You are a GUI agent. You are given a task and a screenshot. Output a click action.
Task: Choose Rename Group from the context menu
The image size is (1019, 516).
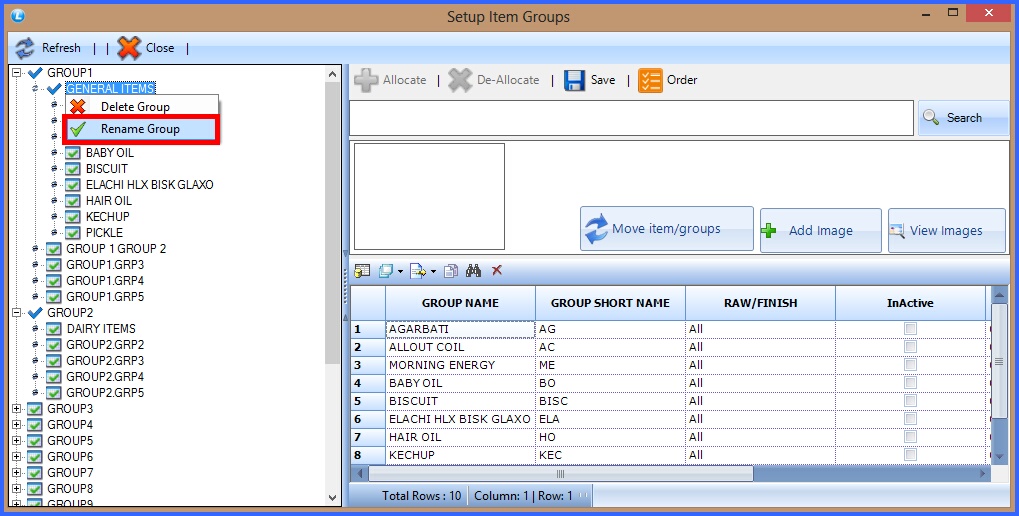[140, 129]
